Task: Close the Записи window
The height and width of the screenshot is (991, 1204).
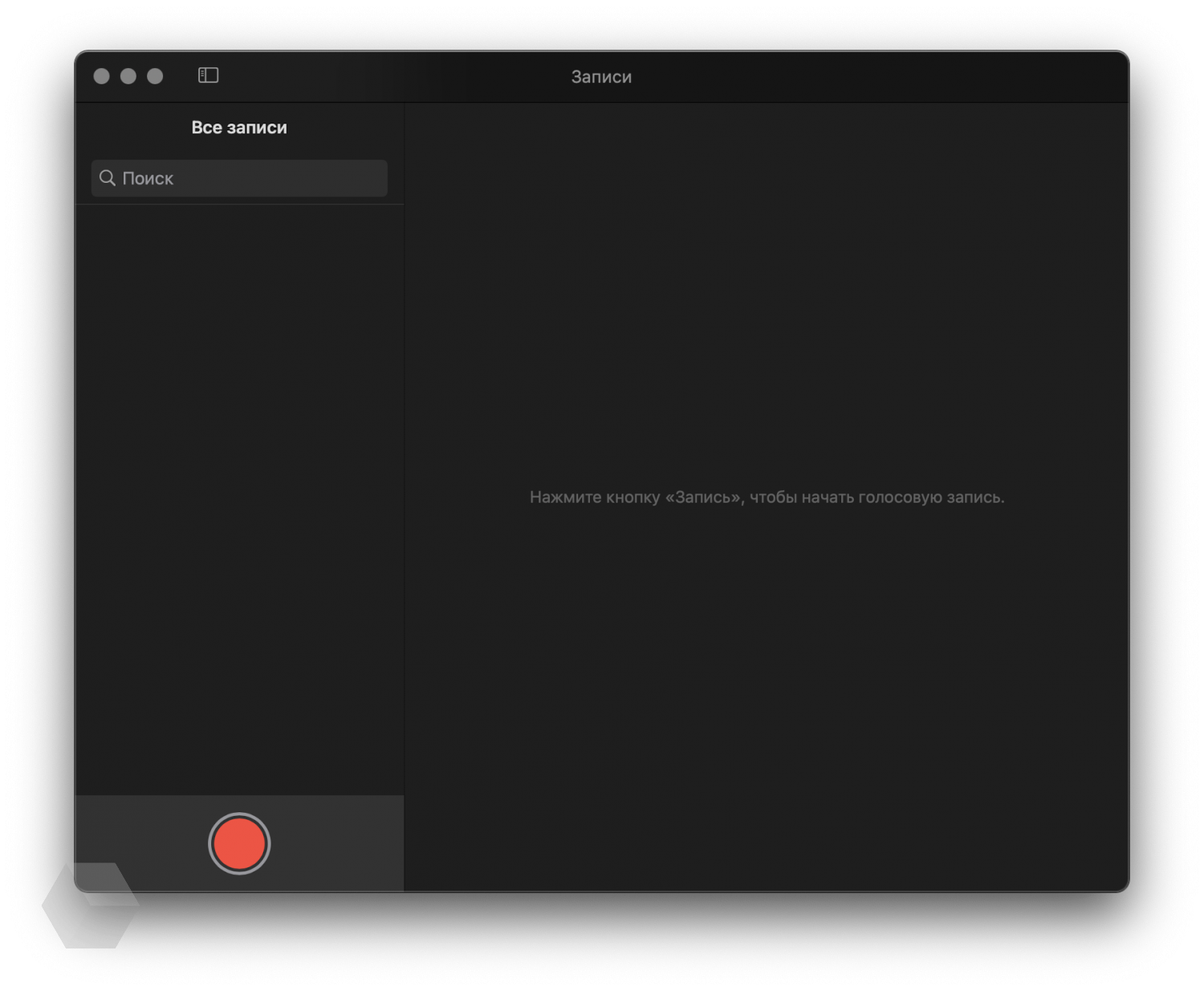Action: [x=102, y=76]
